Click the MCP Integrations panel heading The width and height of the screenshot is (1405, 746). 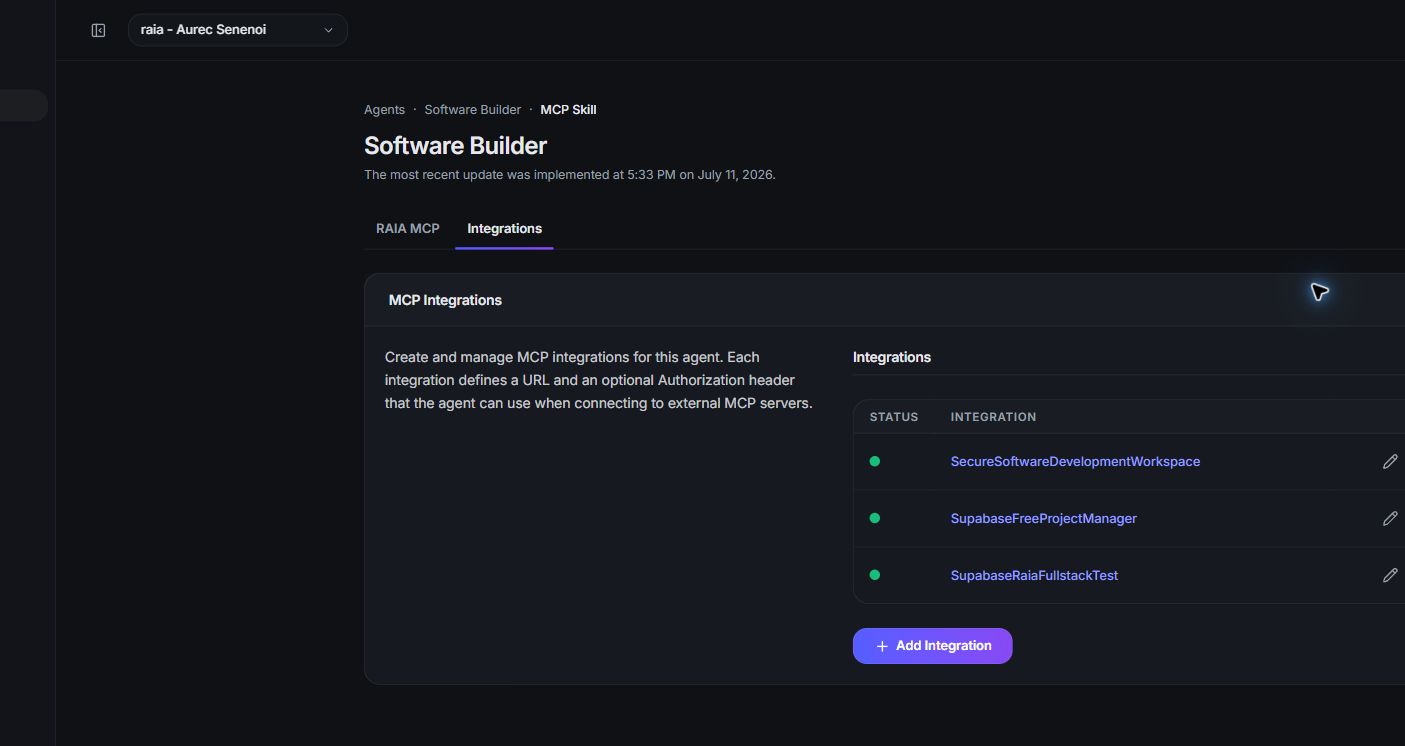(445, 300)
